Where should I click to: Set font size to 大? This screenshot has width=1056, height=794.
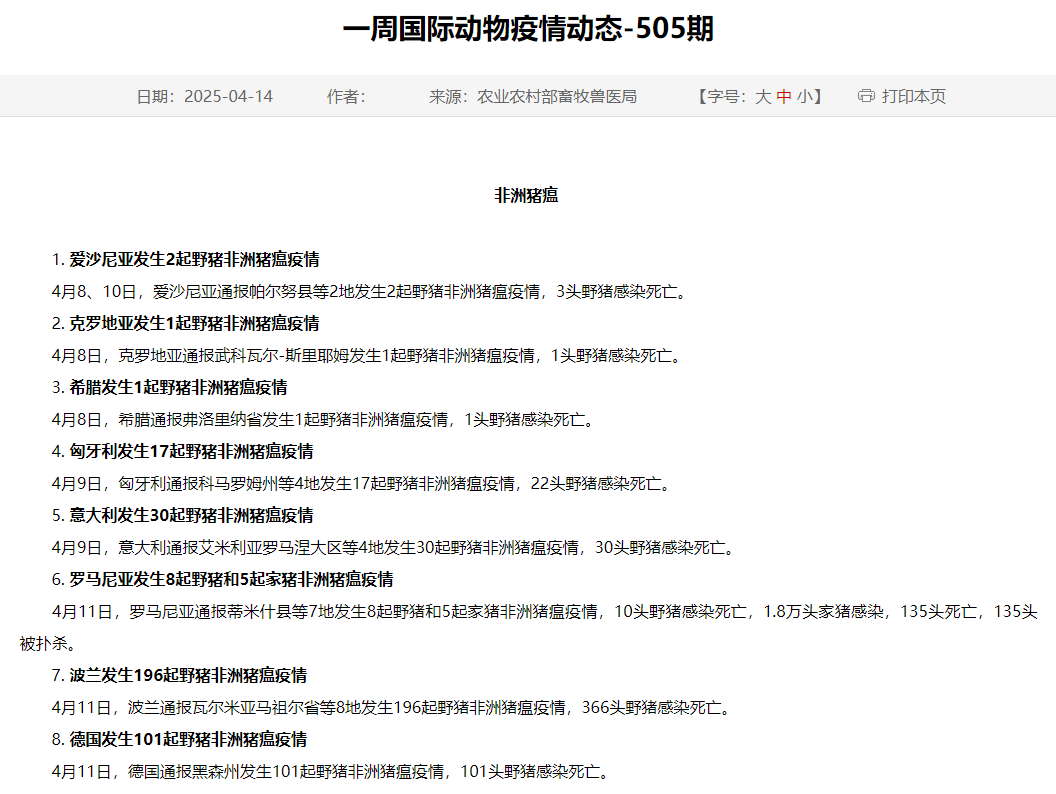click(762, 96)
